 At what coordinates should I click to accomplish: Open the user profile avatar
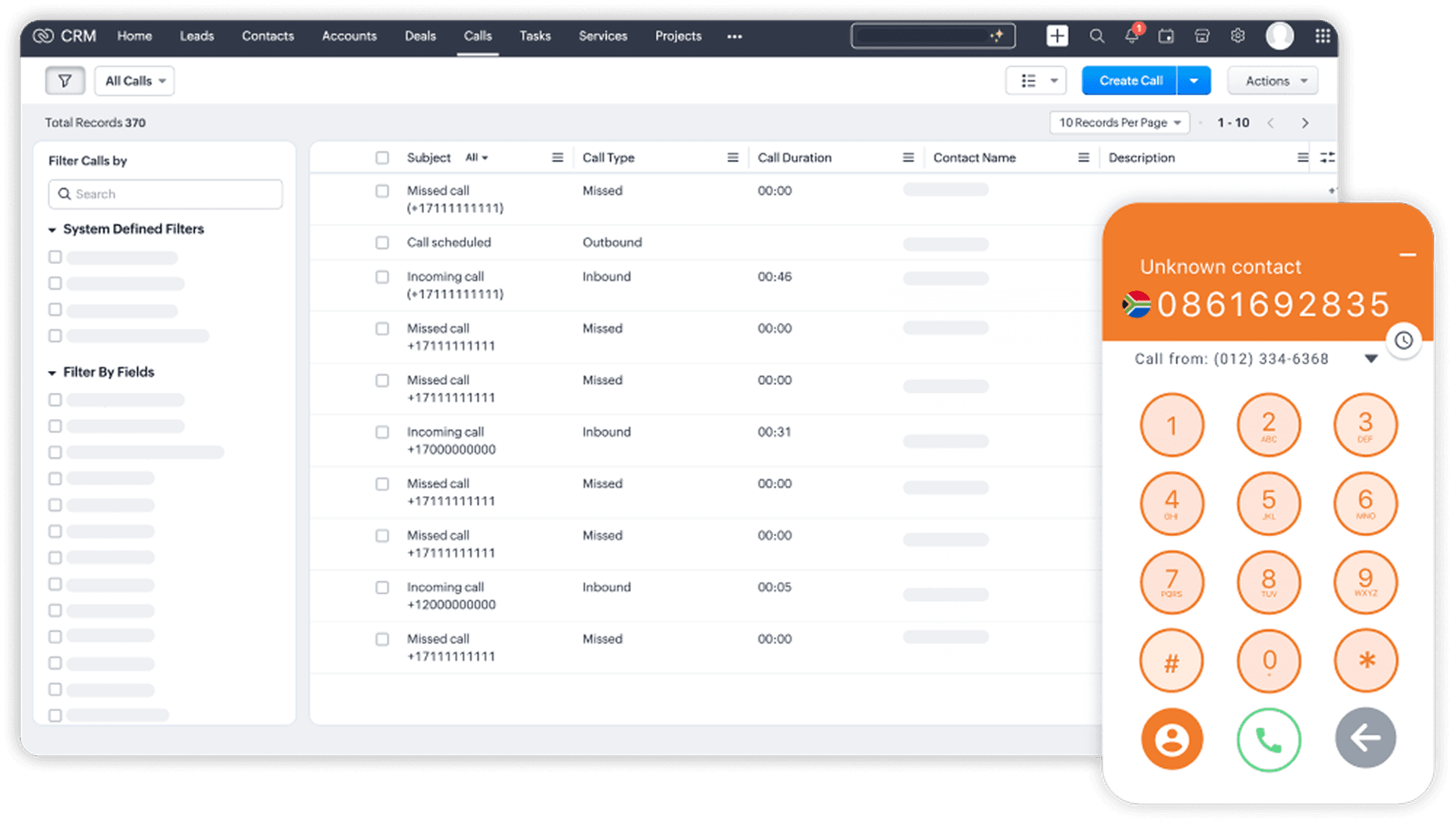pyautogui.click(x=1280, y=36)
